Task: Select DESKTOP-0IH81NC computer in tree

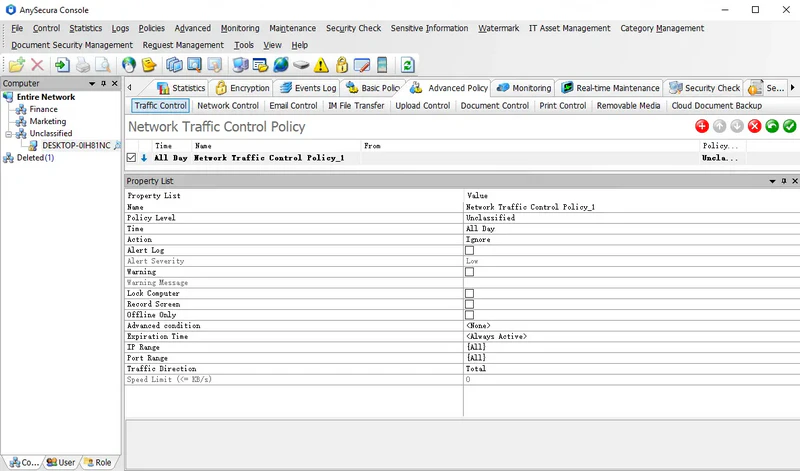Action: 76,145
